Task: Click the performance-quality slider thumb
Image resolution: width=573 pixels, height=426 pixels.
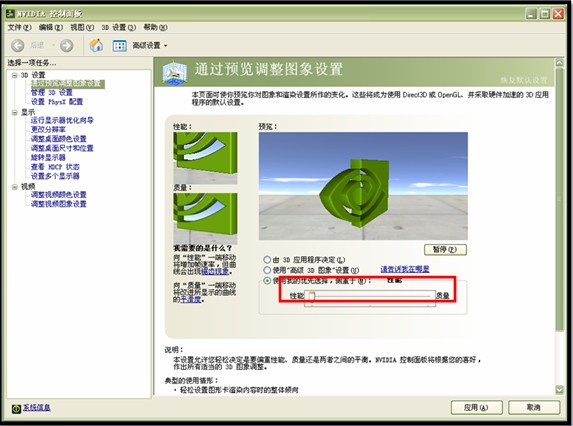Action: pos(311,295)
